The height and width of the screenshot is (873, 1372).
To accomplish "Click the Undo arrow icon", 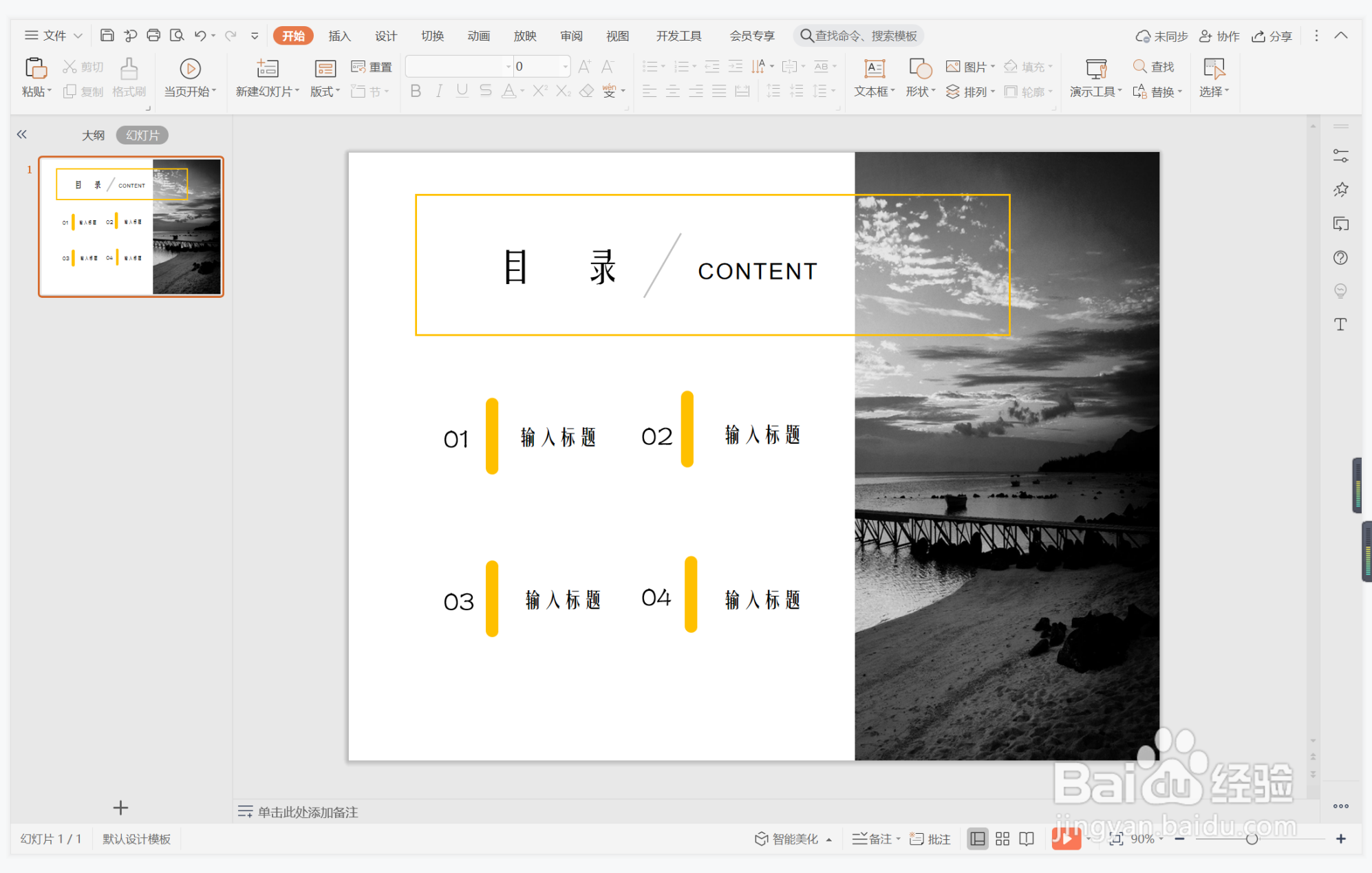I will [200, 35].
